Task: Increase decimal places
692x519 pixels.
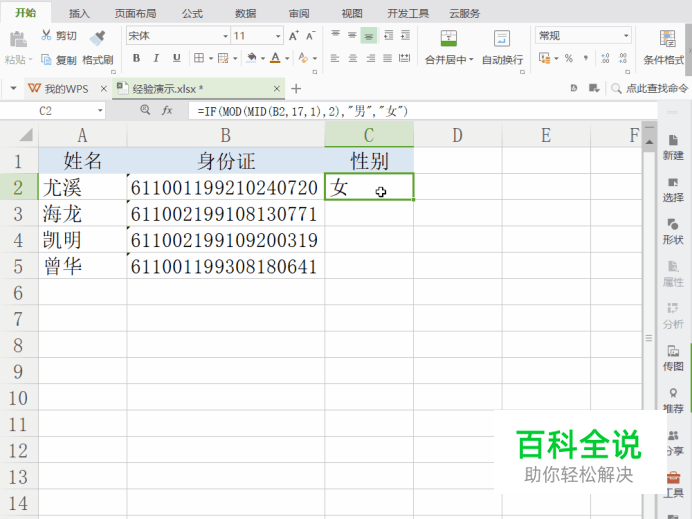Action: [x=605, y=58]
